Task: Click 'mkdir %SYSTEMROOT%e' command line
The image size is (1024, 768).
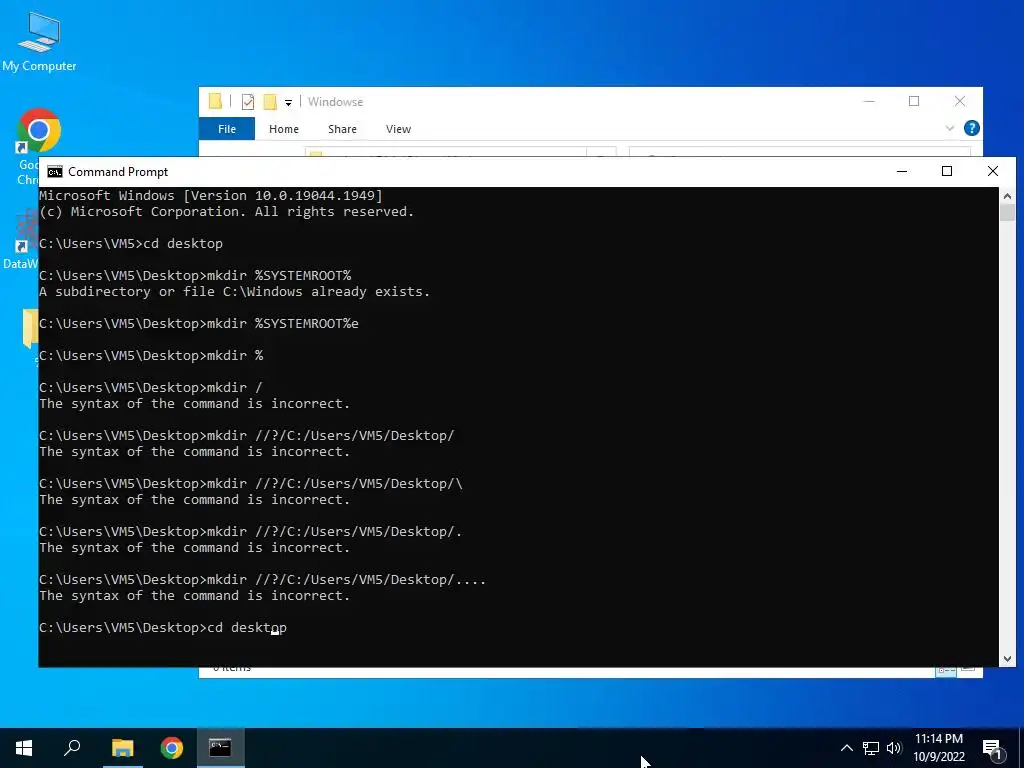Action: [x=283, y=323]
